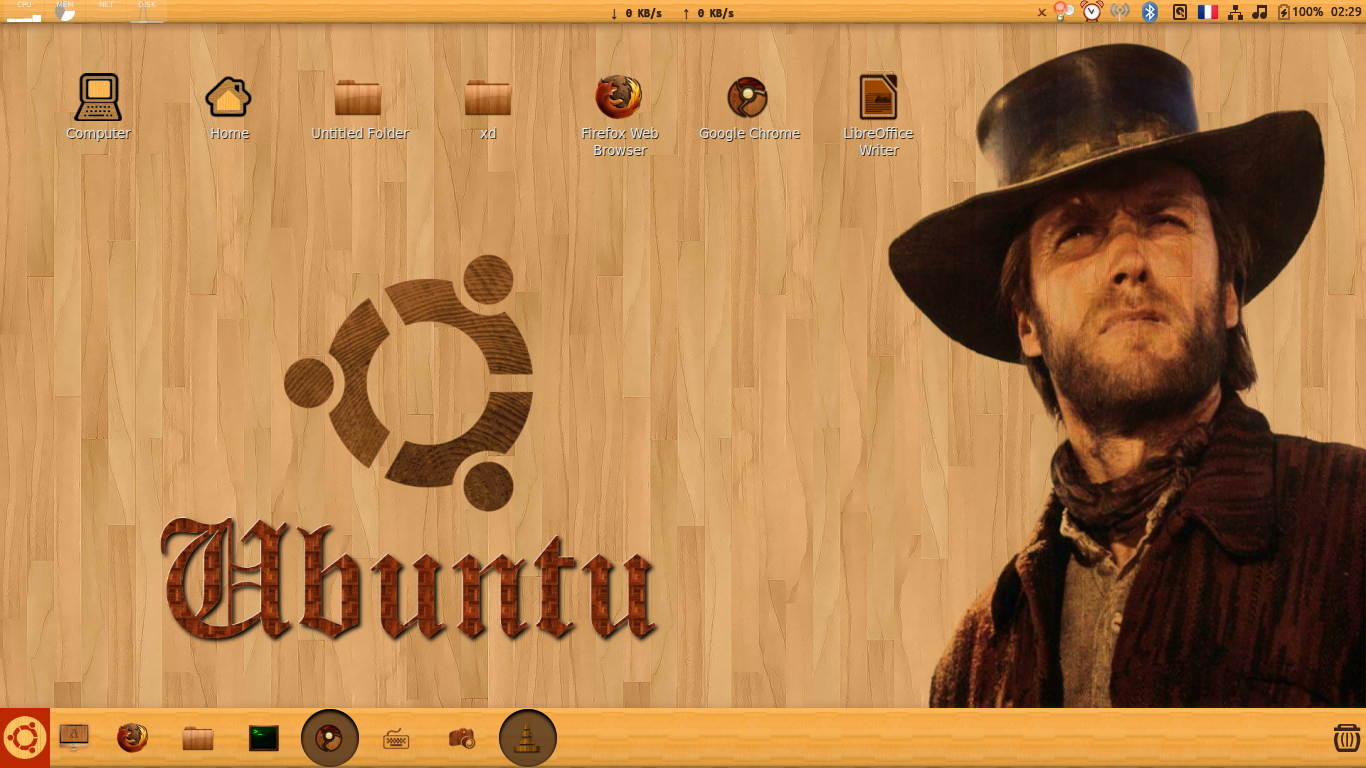Click the DISK activity indicator
This screenshot has height=768, width=1366.
[x=147, y=11]
